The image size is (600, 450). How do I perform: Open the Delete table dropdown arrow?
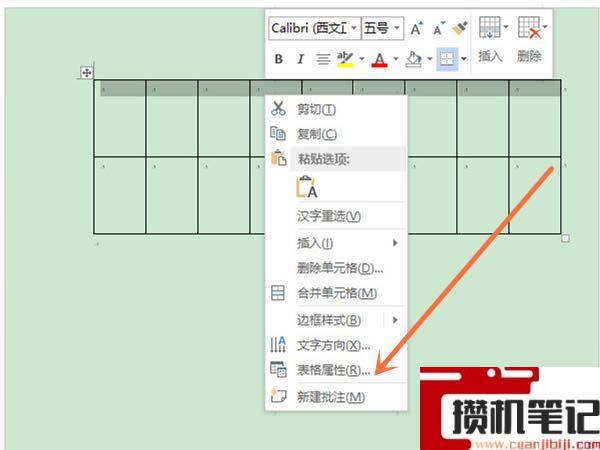545,27
